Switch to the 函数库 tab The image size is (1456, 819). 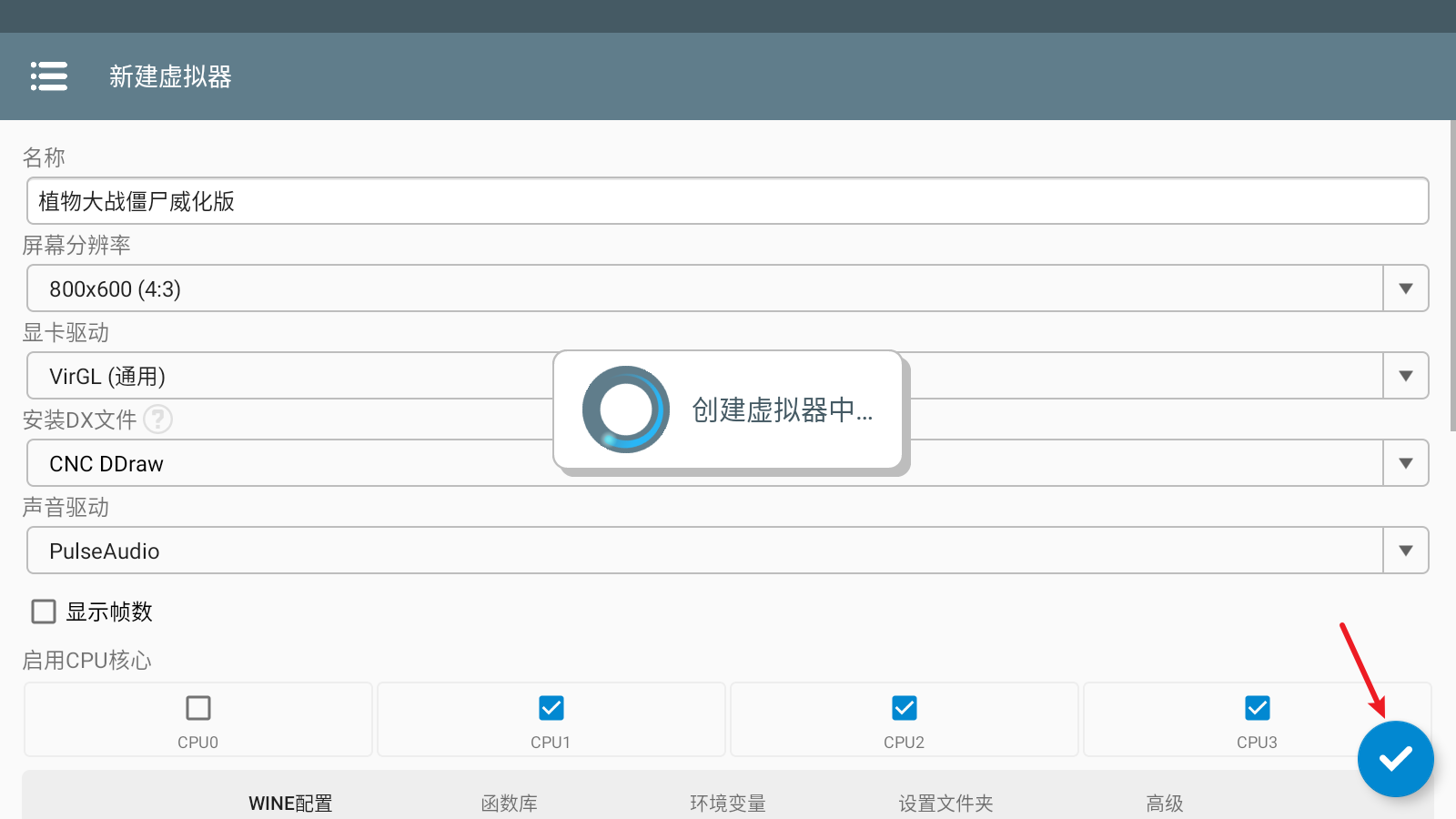[x=510, y=804]
